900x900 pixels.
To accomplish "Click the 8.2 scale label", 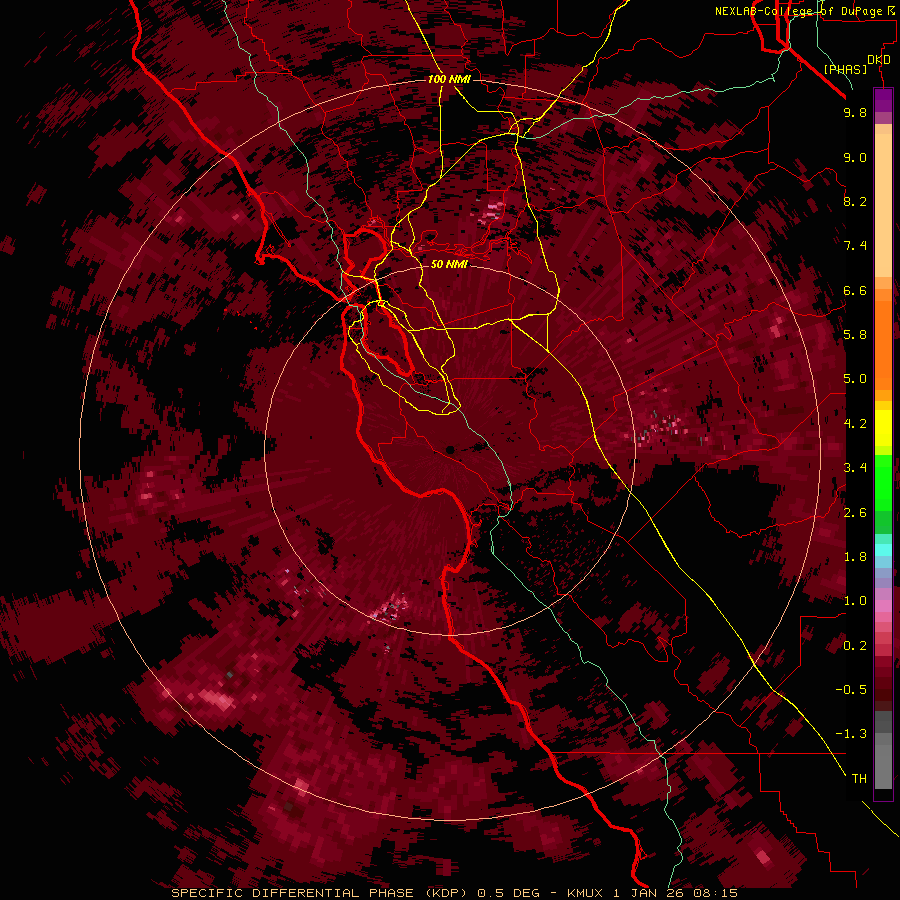I will (855, 201).
